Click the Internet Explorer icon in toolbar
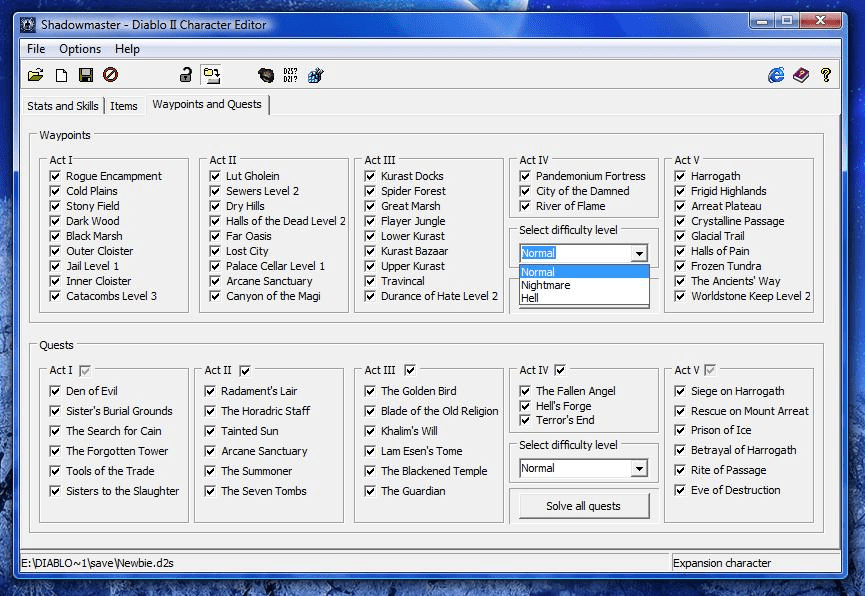 [776, 75]
